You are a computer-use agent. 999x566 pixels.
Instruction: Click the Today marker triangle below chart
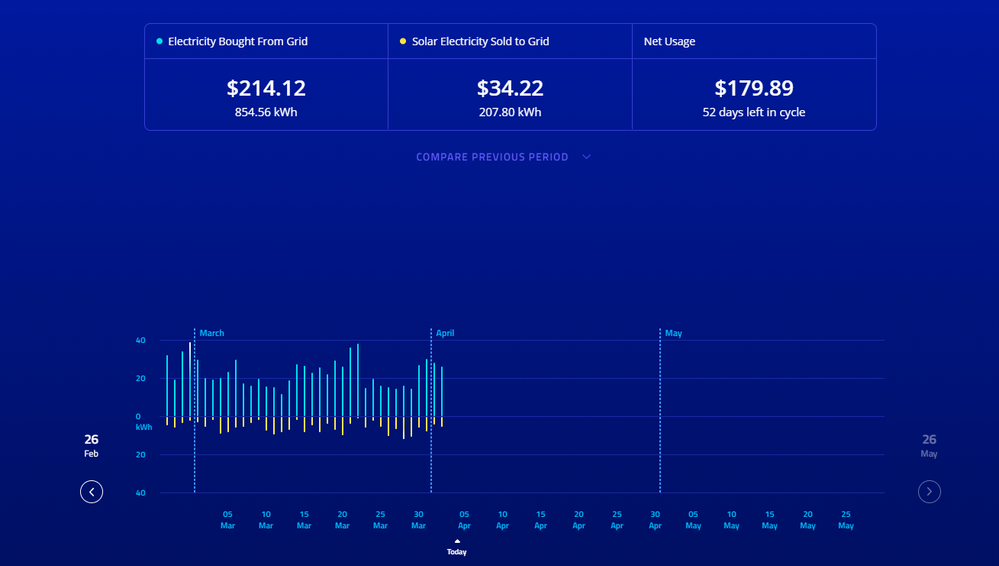[457, 541]
